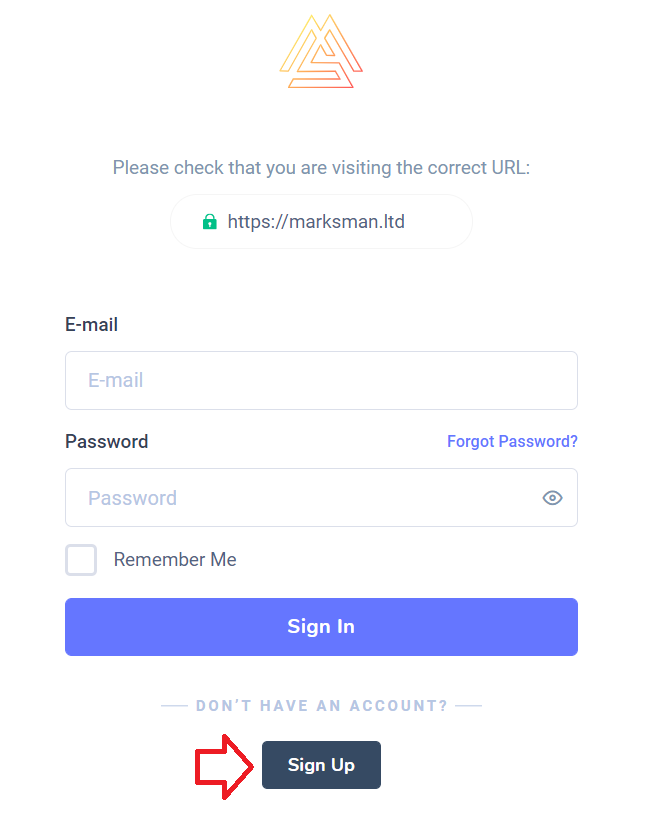This screenshot has height=819, width=660.
Task: Click the Password label heading
Action: pyautogui.click(x=107, y=441)
